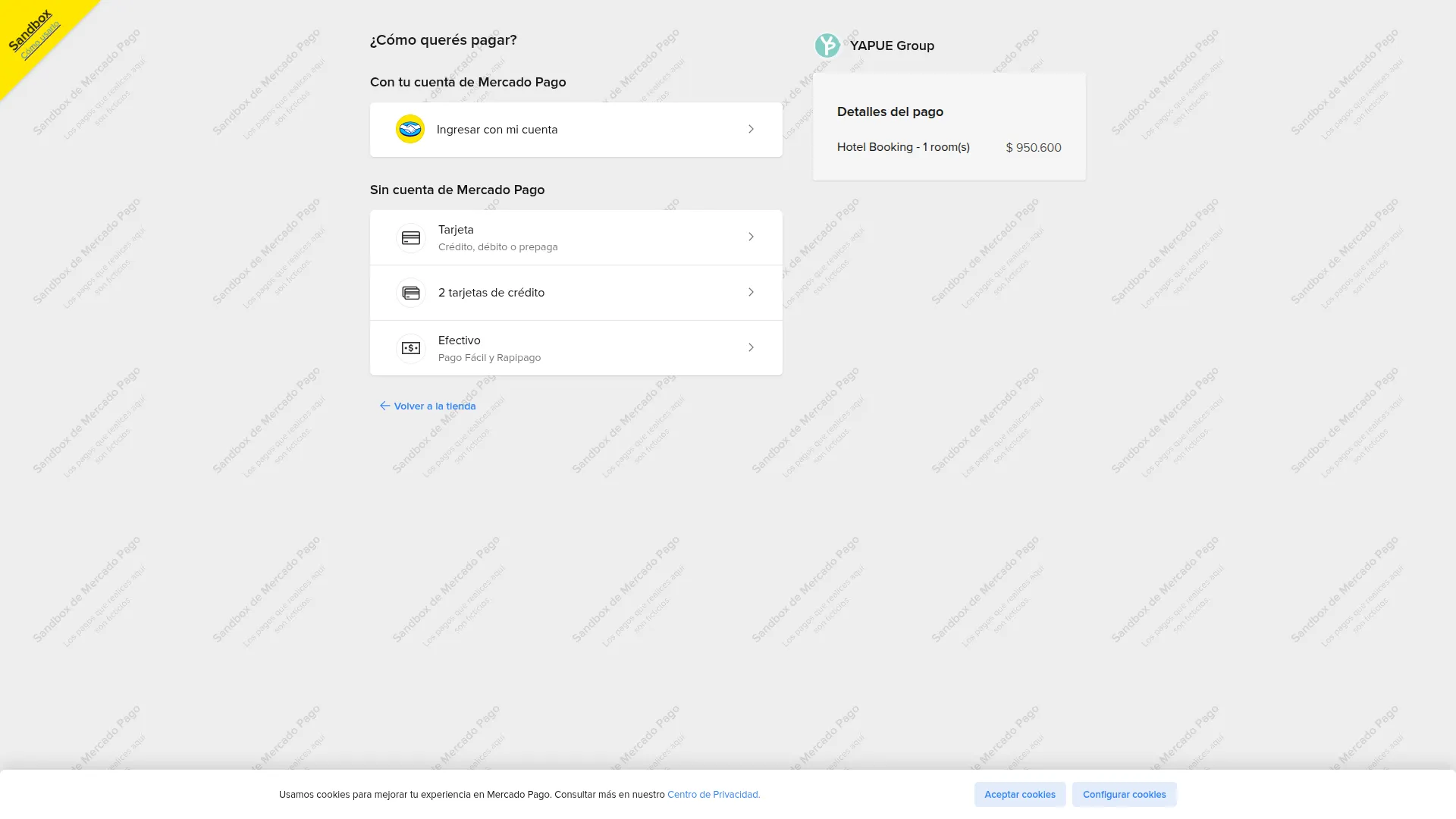Click the Mercado Pago handshake logo icon
The width and height of the screenshot is (1456, 819).
tap(410, 129)
